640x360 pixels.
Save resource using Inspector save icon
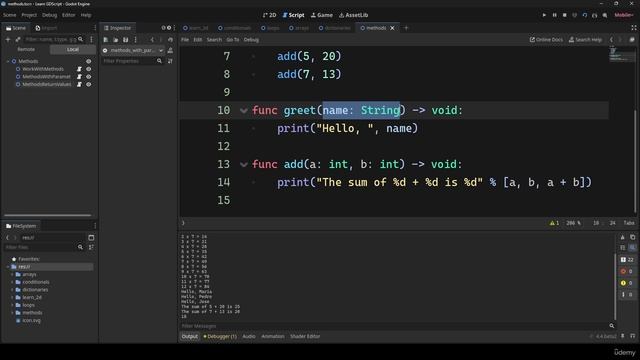tap(125, 40)
